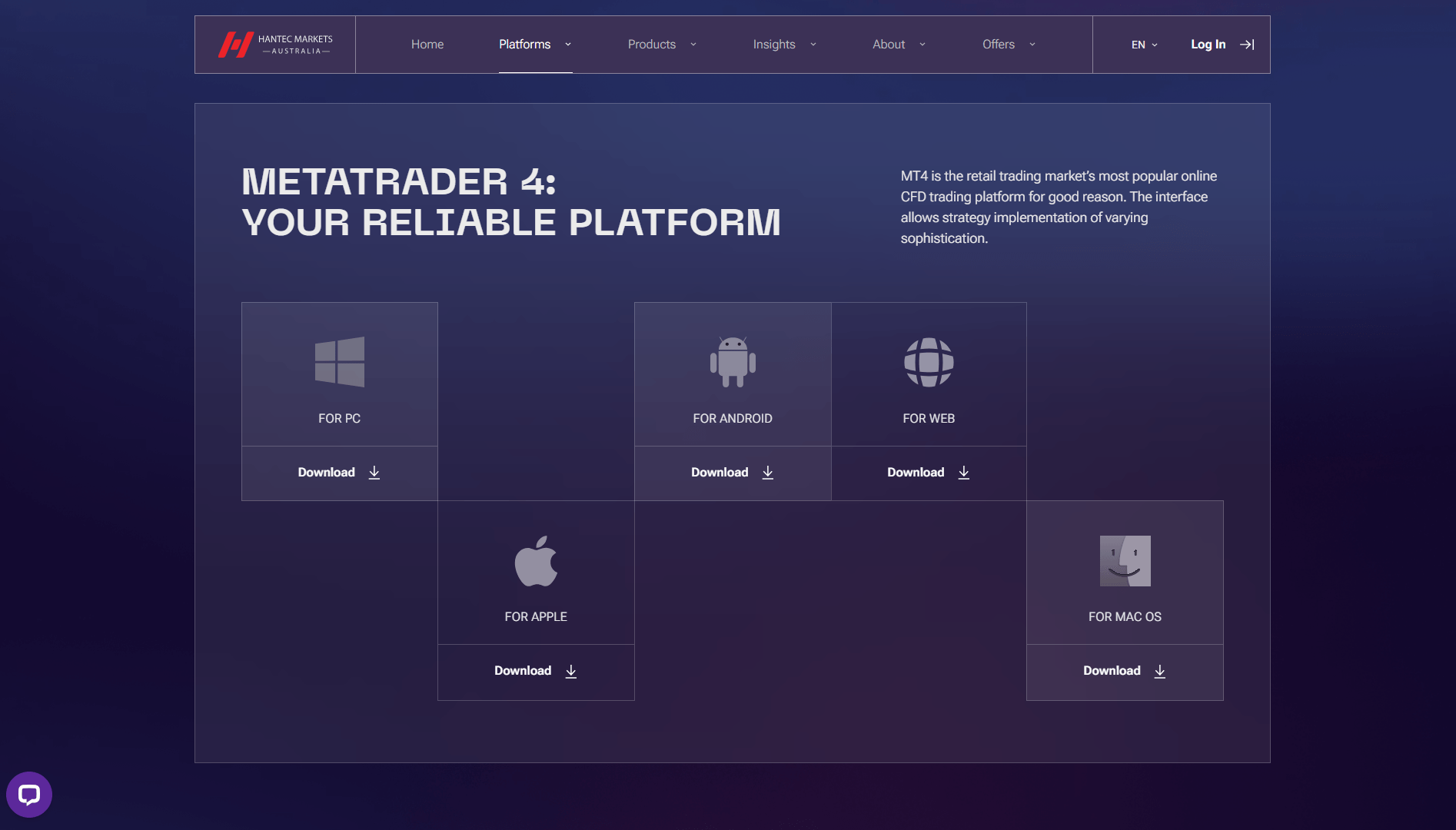The width and height of the screenshot is (1456, 830).
Task: Click the Windows logo in For PC card
Action: tap(340, 362)
